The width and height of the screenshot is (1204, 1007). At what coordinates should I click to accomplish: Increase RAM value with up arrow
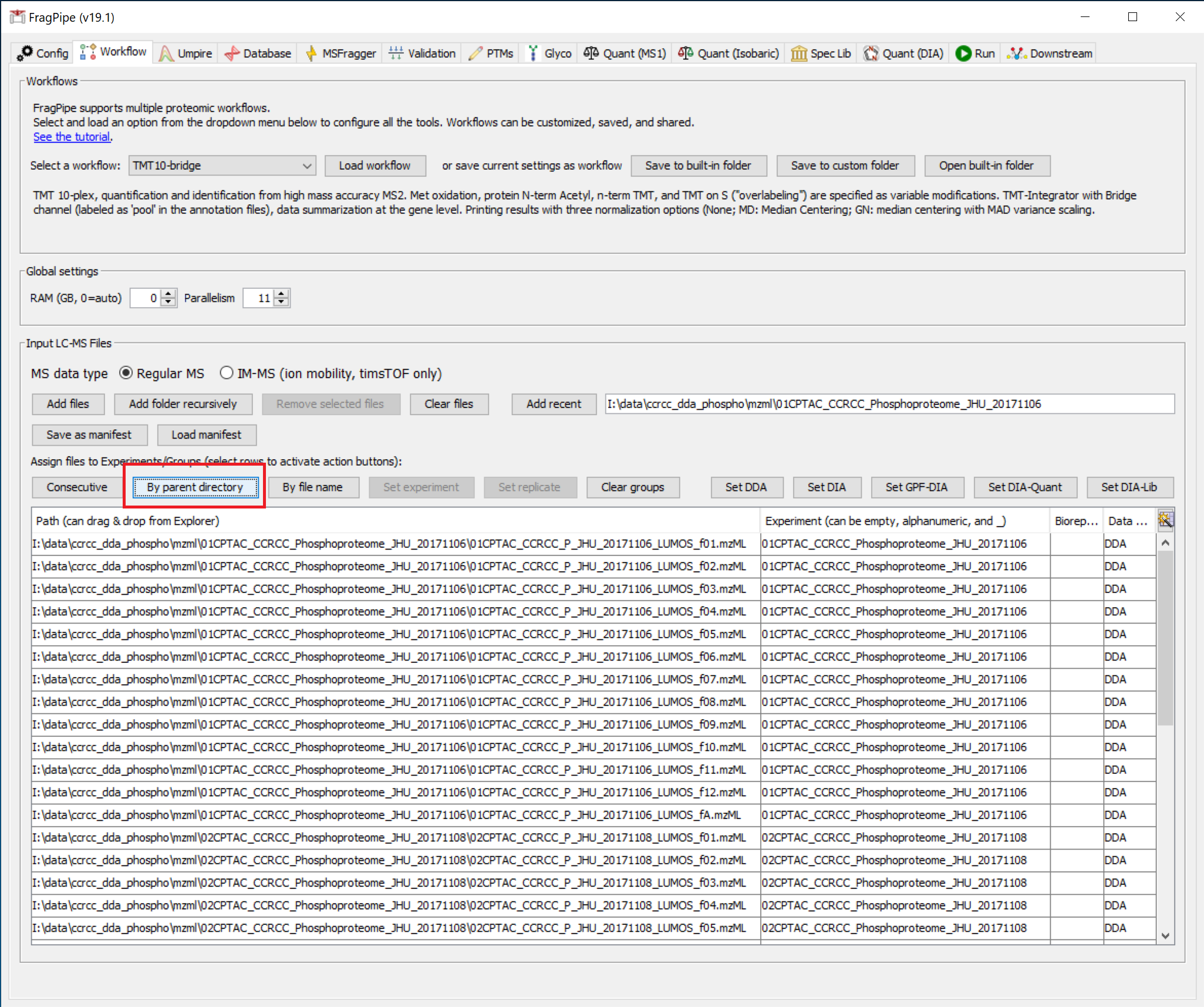point(169,294)
